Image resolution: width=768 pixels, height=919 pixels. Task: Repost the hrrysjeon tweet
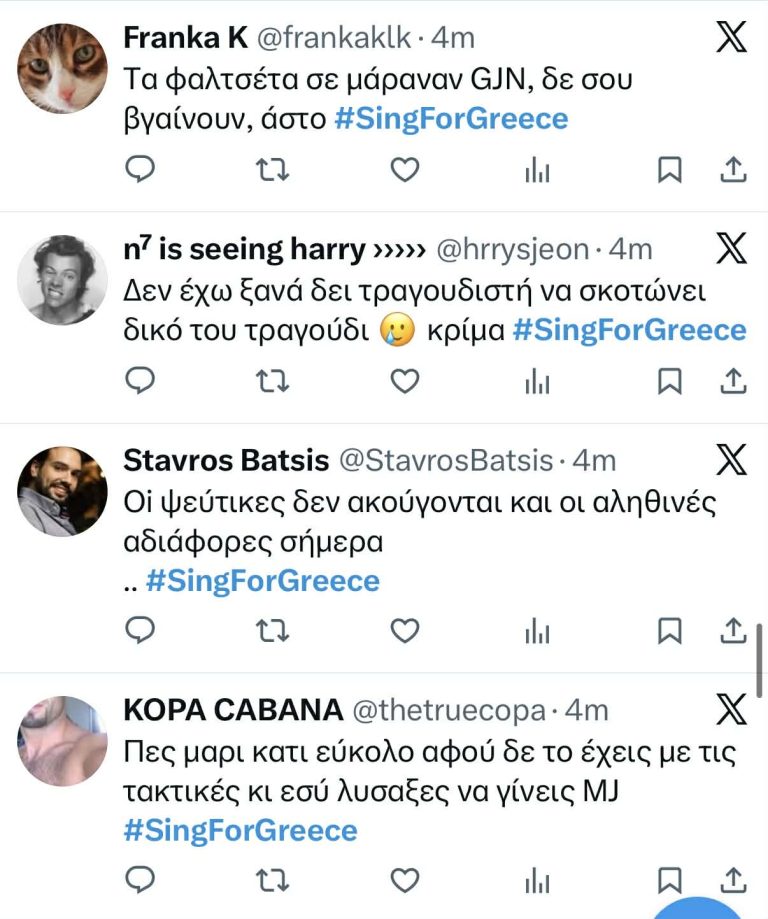click(272, 381)
